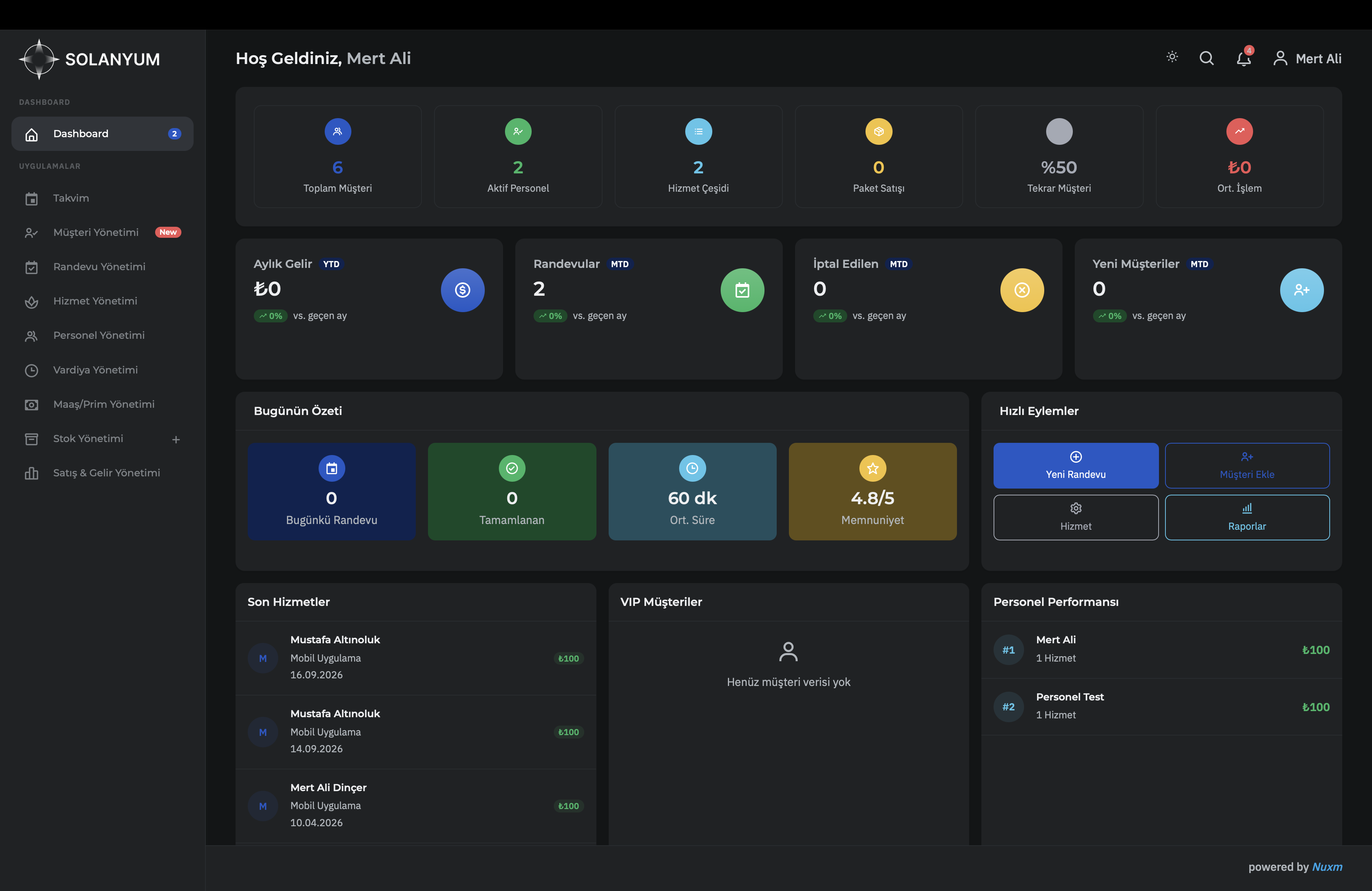The image size is (1372, 891).
Task: Click the Bugünkü Randevu calendar icon
Action: point(332,468)
